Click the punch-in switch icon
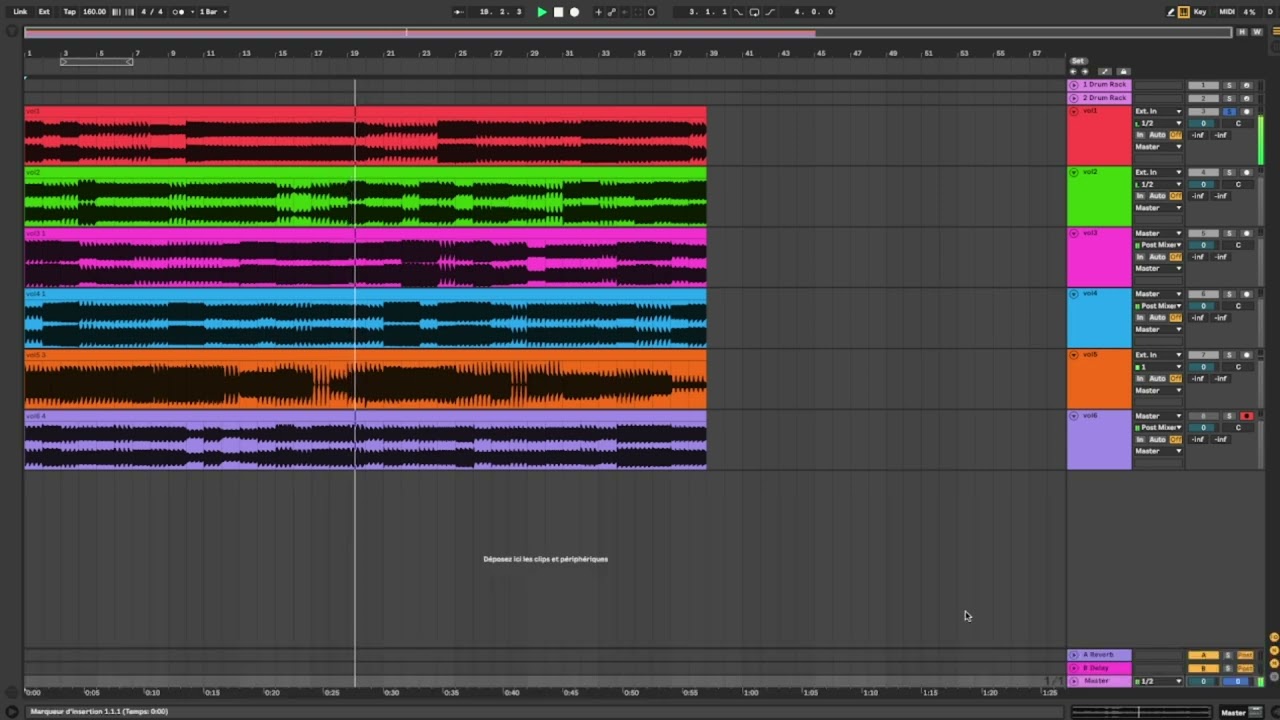The image size is (1280, 720). coord(739,12)
